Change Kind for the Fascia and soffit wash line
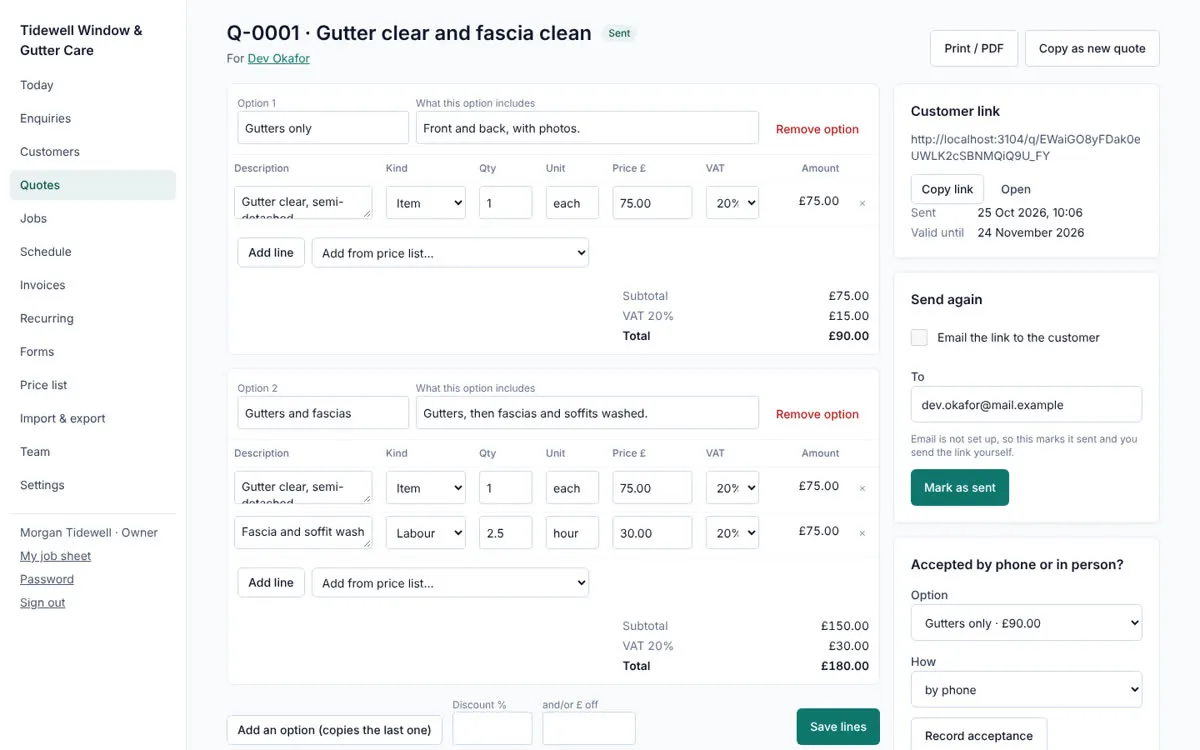This screenshot has width=1200, height=750. point(426,533)
